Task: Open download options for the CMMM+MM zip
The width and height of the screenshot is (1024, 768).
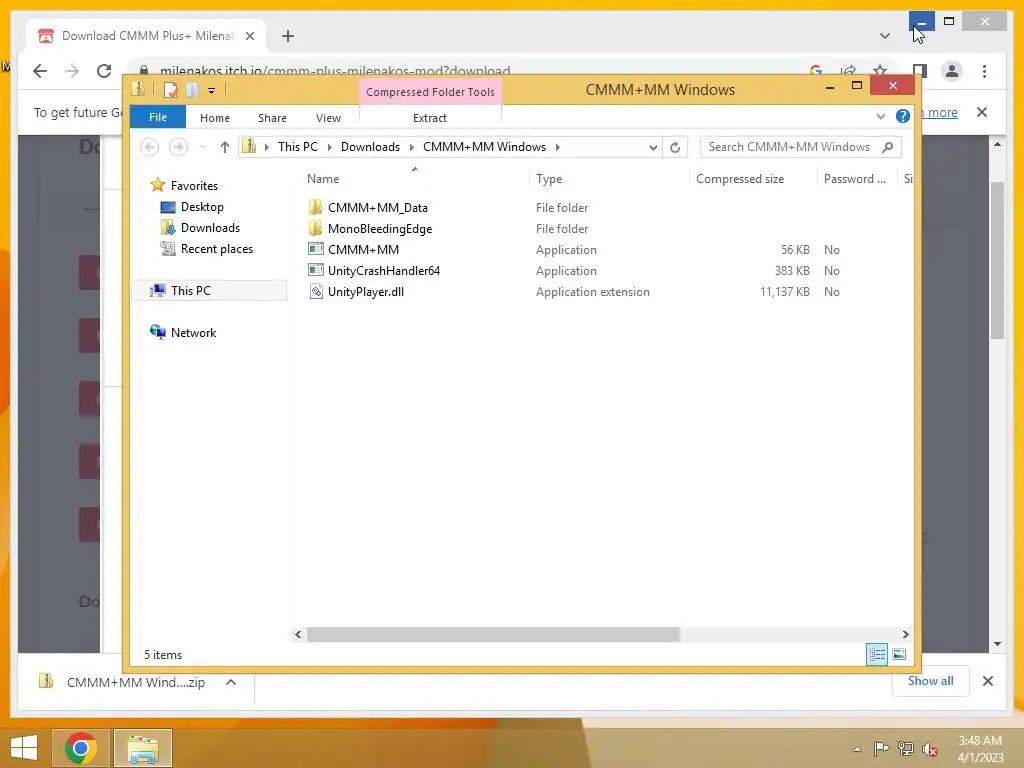Action: 231,682
